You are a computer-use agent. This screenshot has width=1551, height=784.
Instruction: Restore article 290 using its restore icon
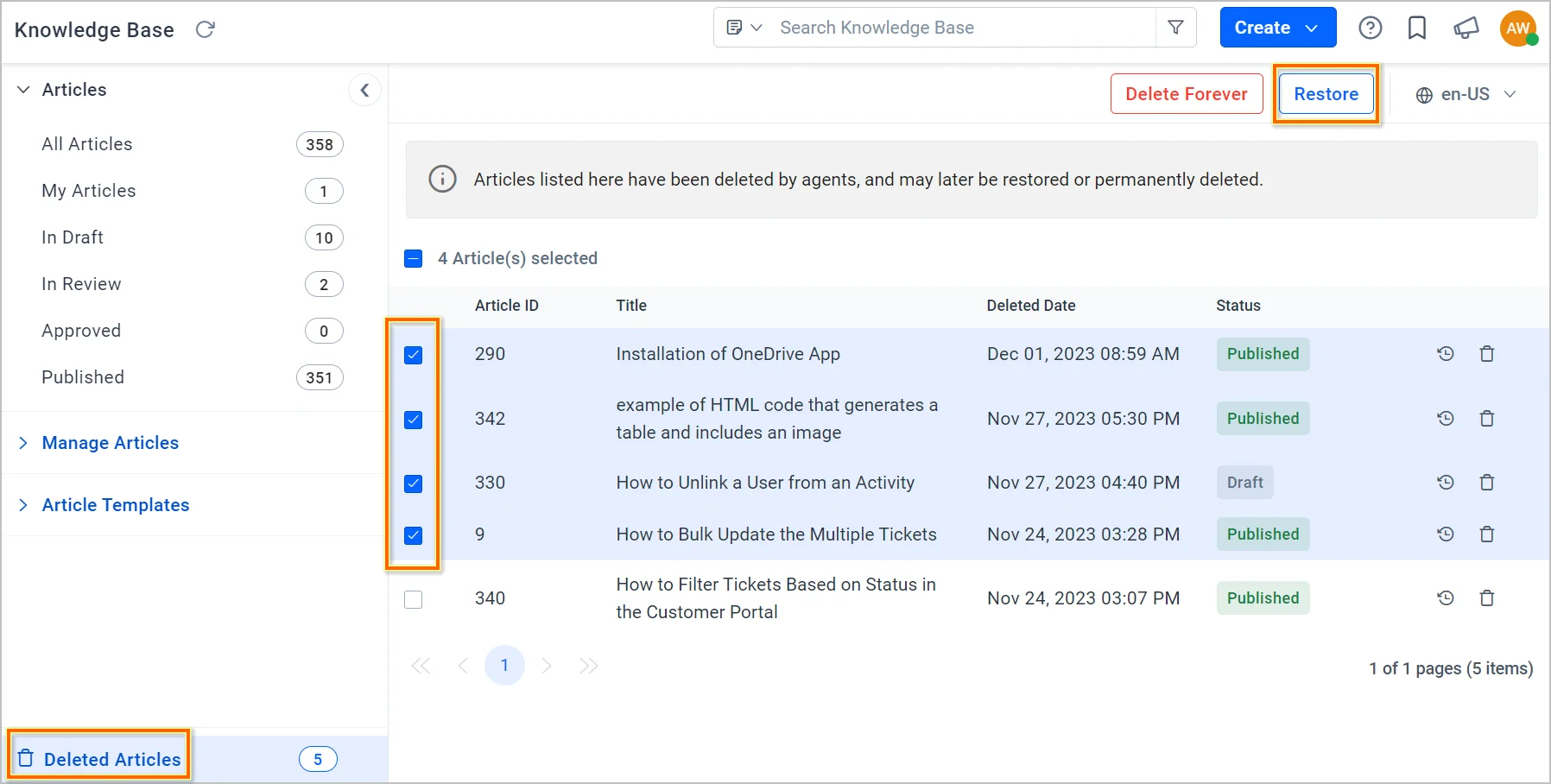click(x=1445, y=354)
